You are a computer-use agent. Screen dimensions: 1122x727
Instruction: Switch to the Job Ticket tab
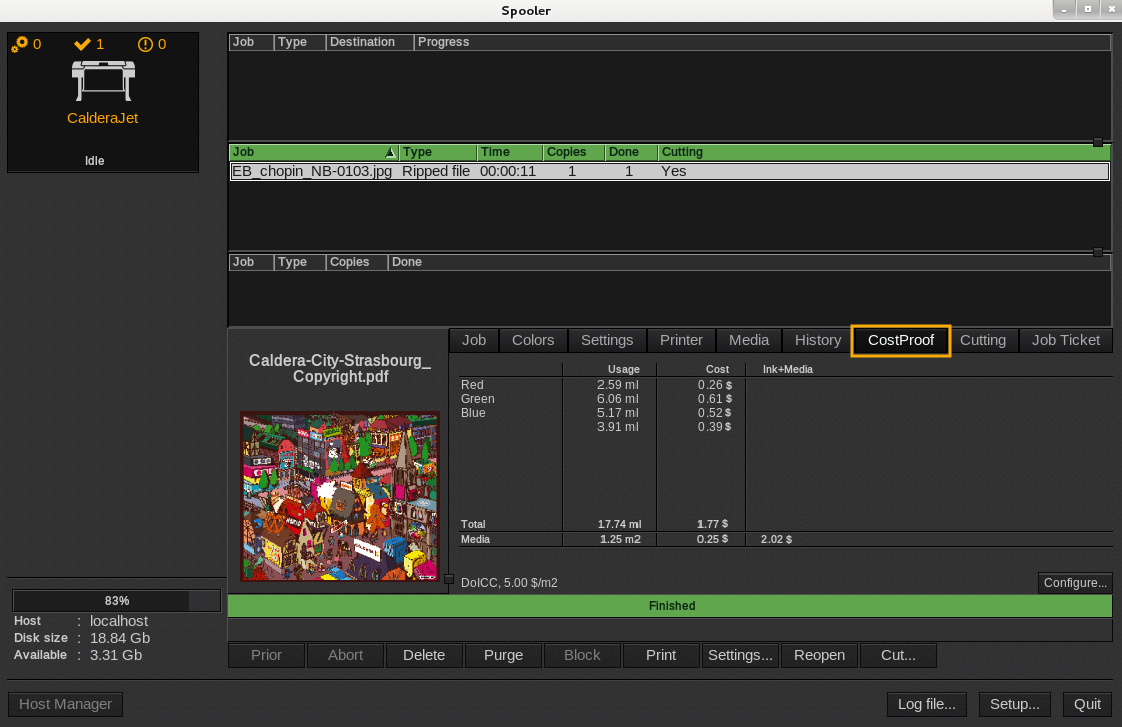point(1065,340)
